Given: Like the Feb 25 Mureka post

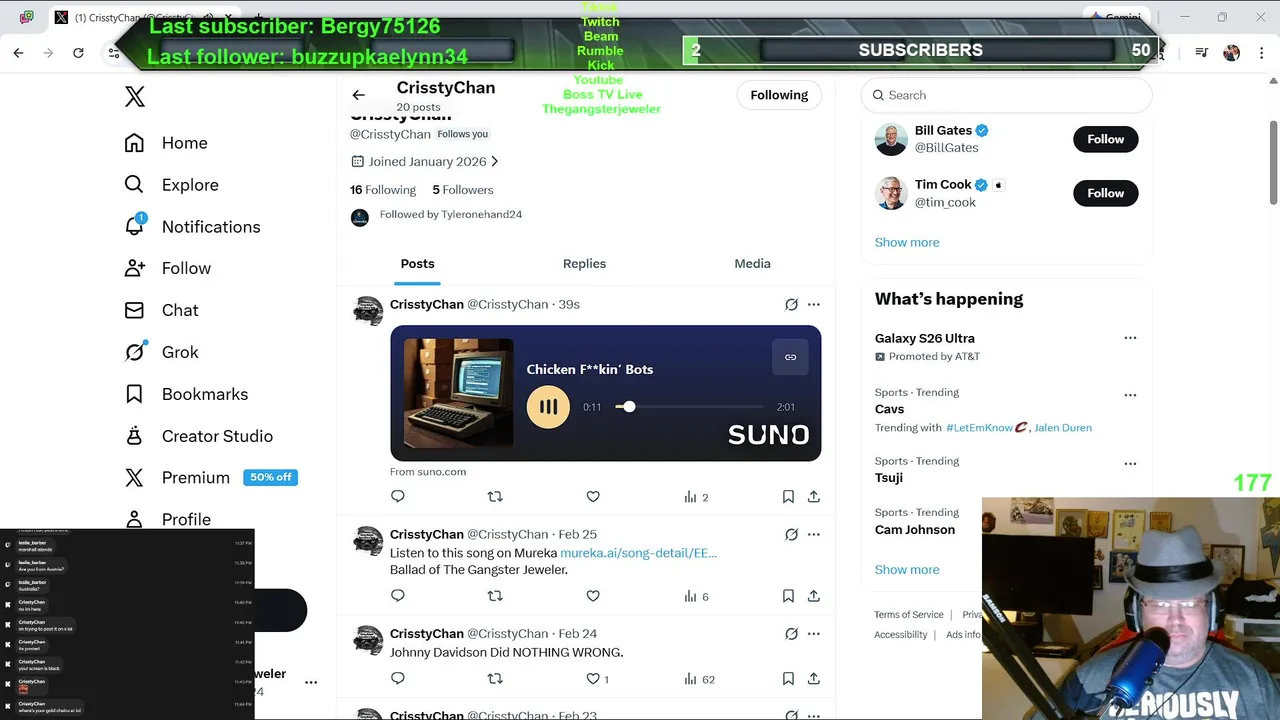Looking at the screenshot, I should point(593,596).
